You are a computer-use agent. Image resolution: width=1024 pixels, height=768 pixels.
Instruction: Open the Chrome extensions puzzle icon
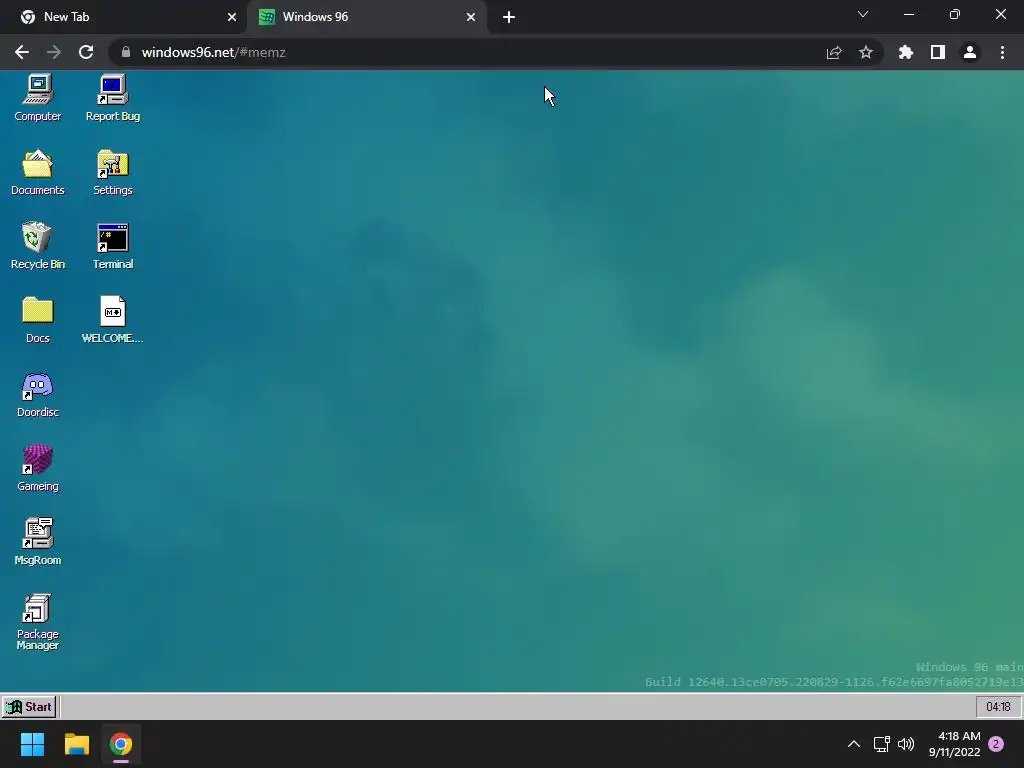click(906, 52)
